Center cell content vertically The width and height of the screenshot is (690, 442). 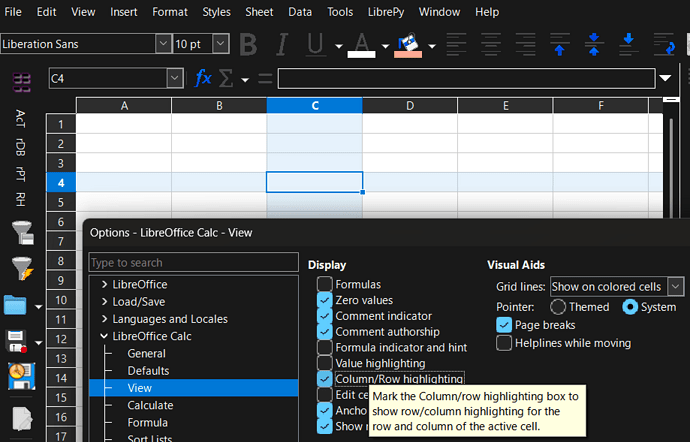[594, 44]
